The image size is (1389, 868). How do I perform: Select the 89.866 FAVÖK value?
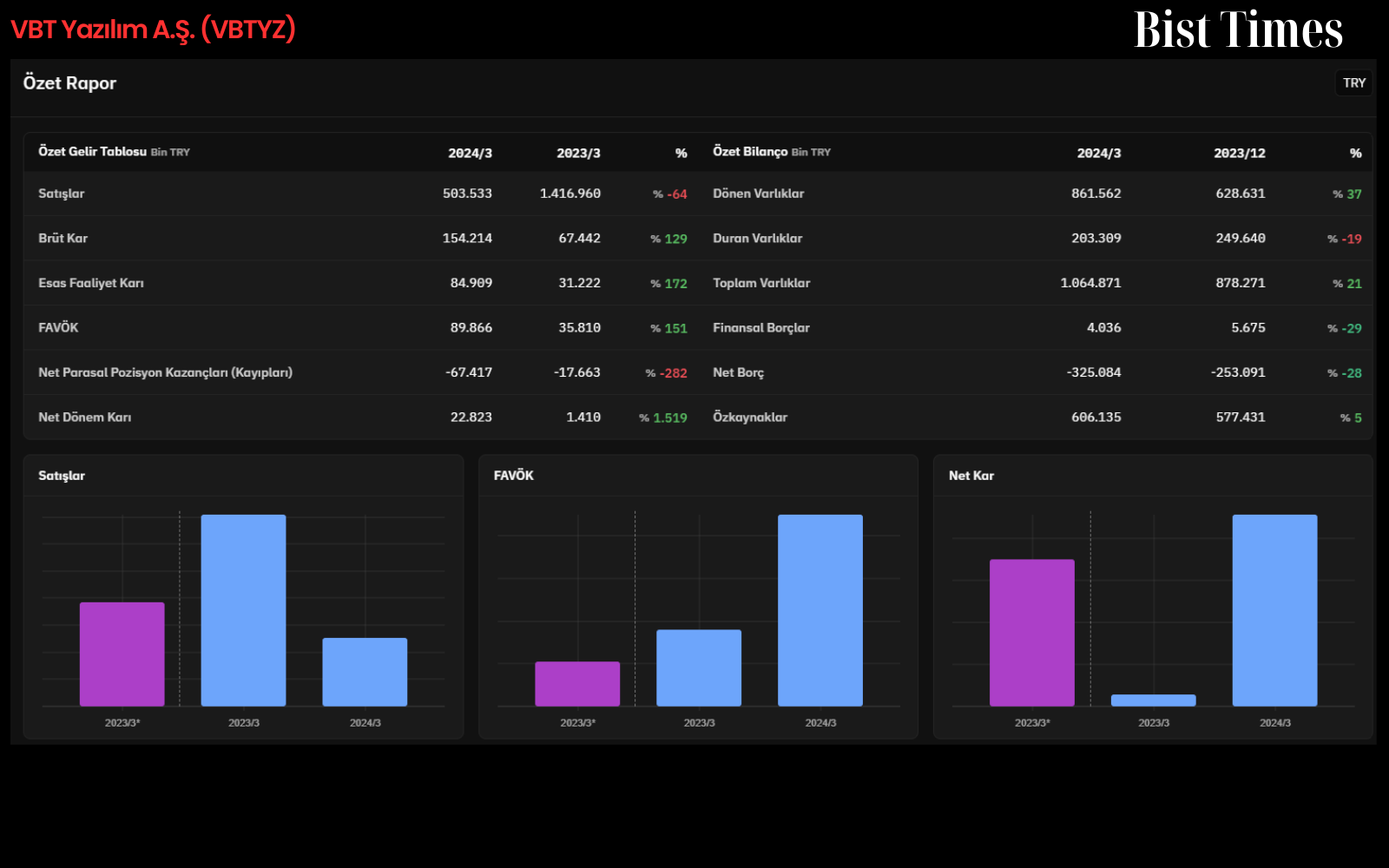(x=471, y=327)
